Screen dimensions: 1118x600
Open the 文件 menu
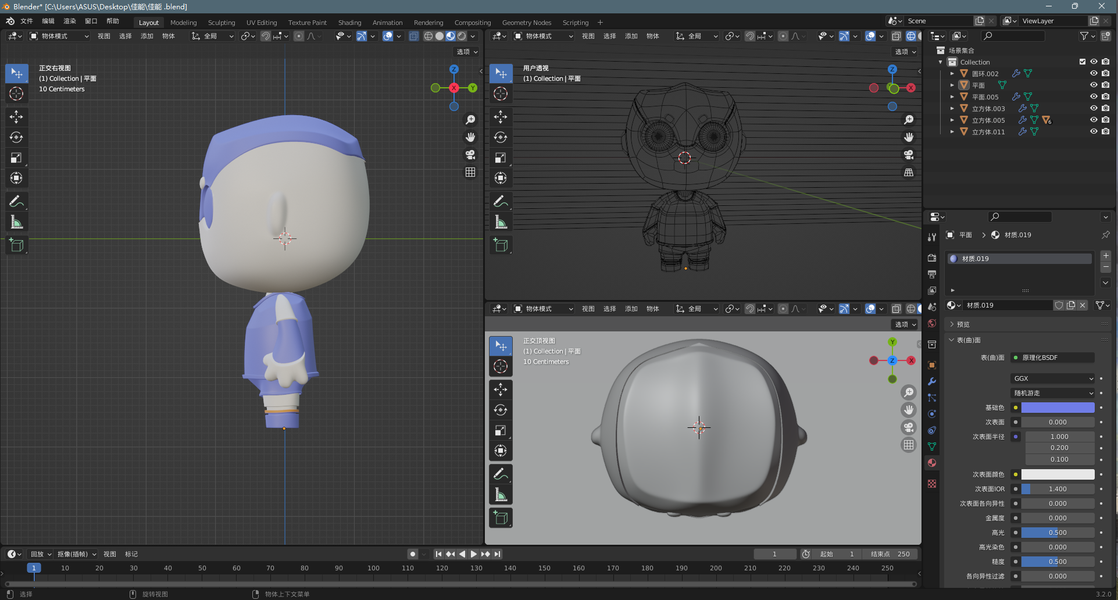coord(27,21)
